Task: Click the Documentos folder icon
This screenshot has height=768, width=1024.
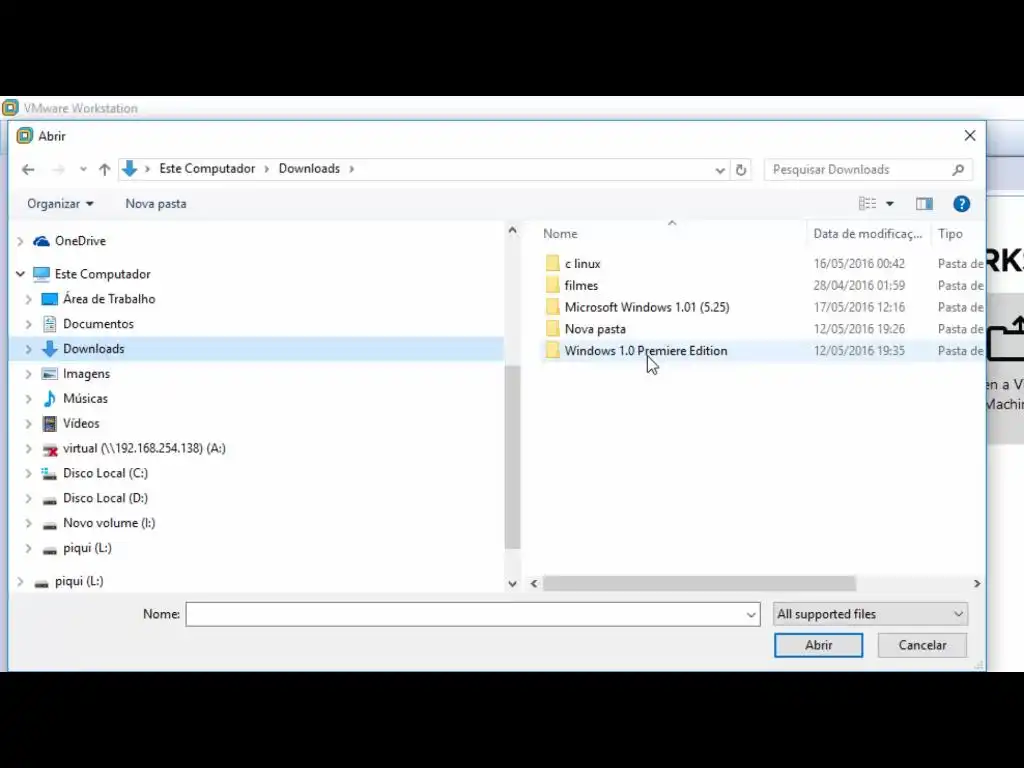Action: pos(49,324)
